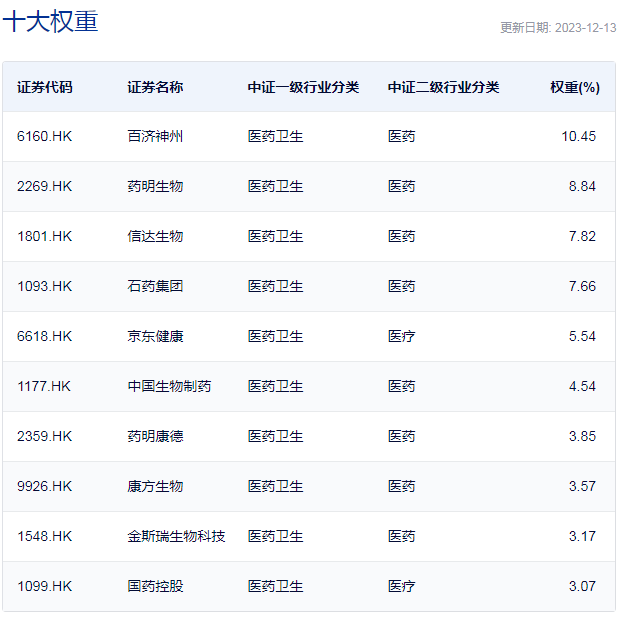Click the 中证二级行业分类 column header

(443, 87)
